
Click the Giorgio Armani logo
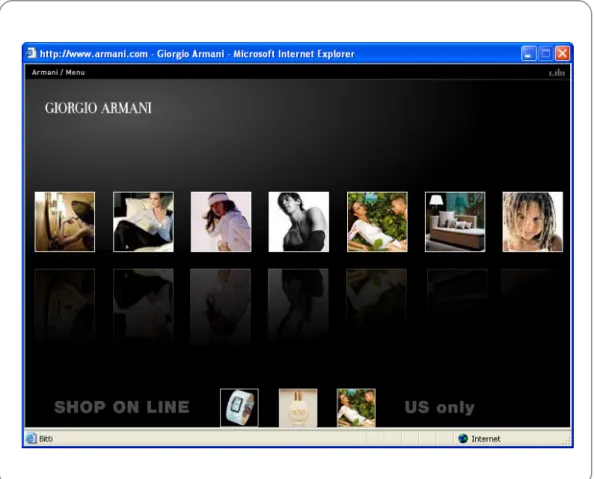98,108
